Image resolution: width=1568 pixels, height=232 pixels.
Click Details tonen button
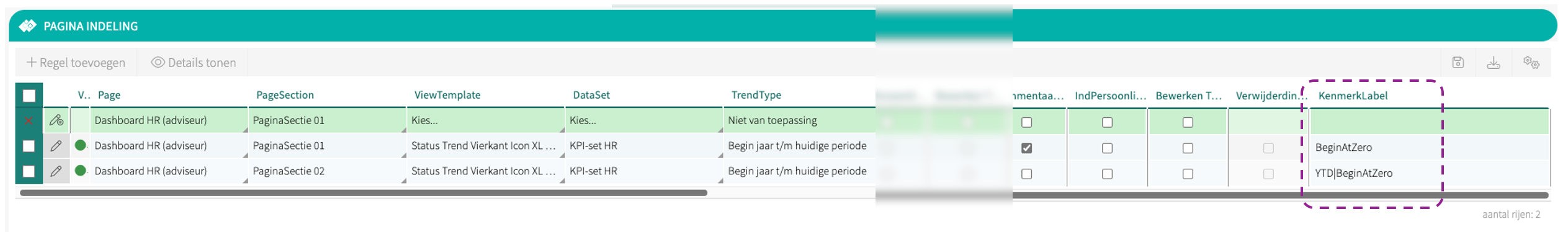(x=194, y=63)
